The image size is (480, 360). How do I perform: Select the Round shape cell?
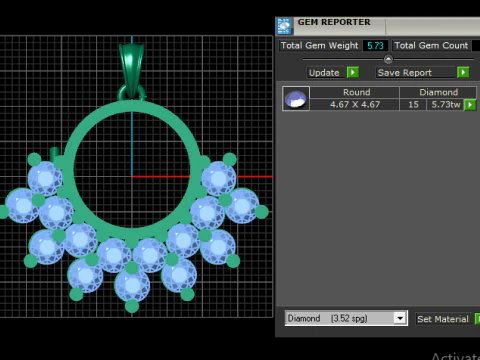pos(356,92)
